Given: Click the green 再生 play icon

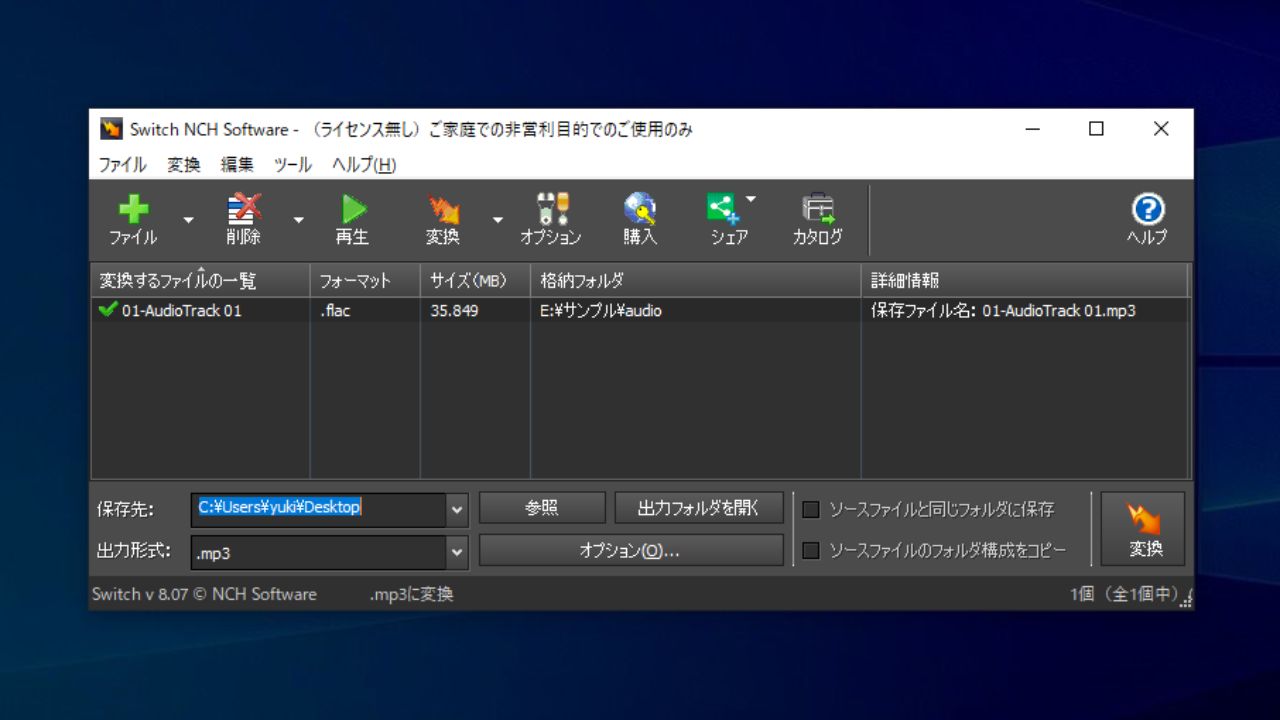Looking at the screenshot, I should click(352, 219).
